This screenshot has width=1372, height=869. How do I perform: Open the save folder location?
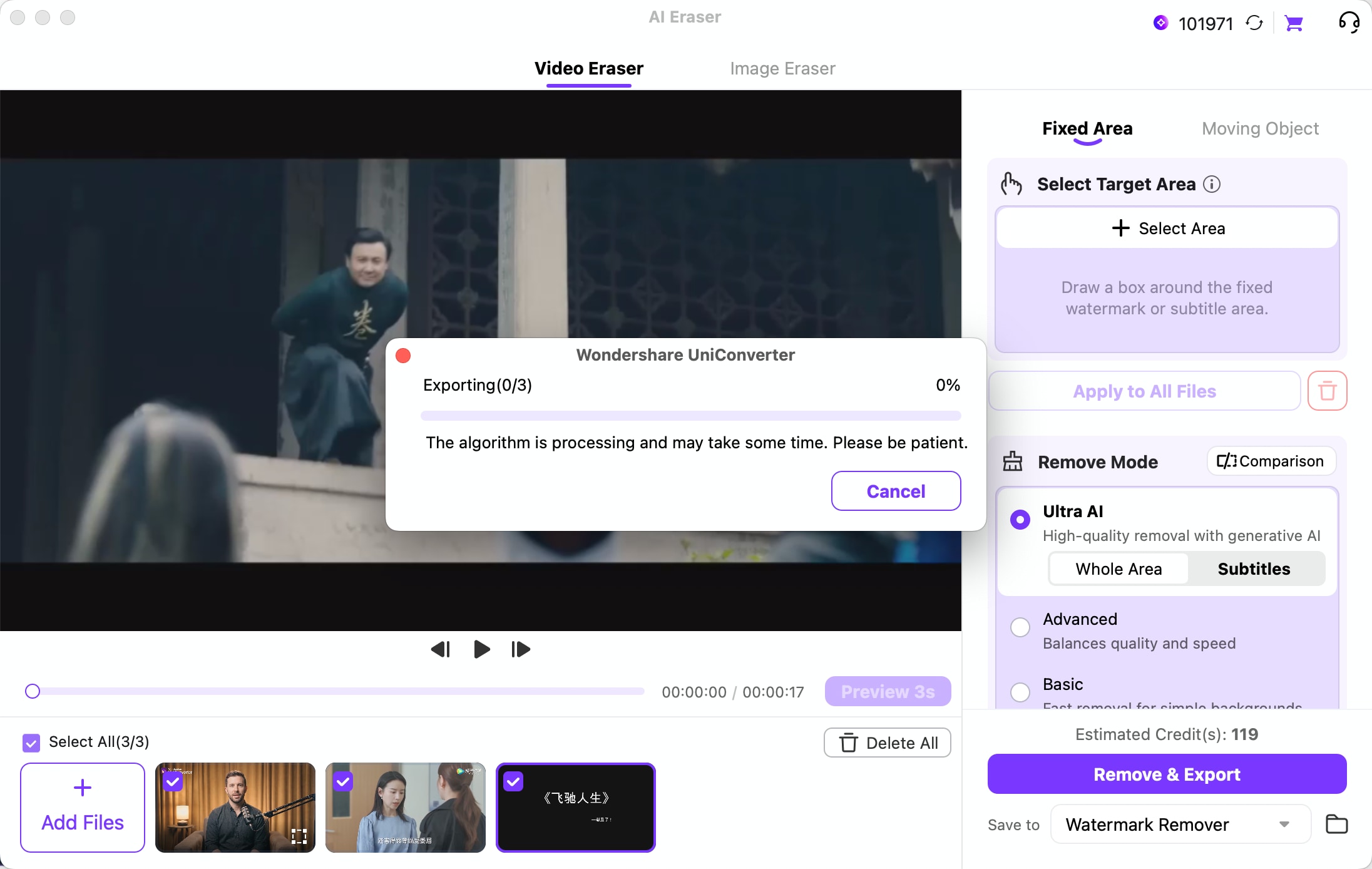tap(1336, 824)
